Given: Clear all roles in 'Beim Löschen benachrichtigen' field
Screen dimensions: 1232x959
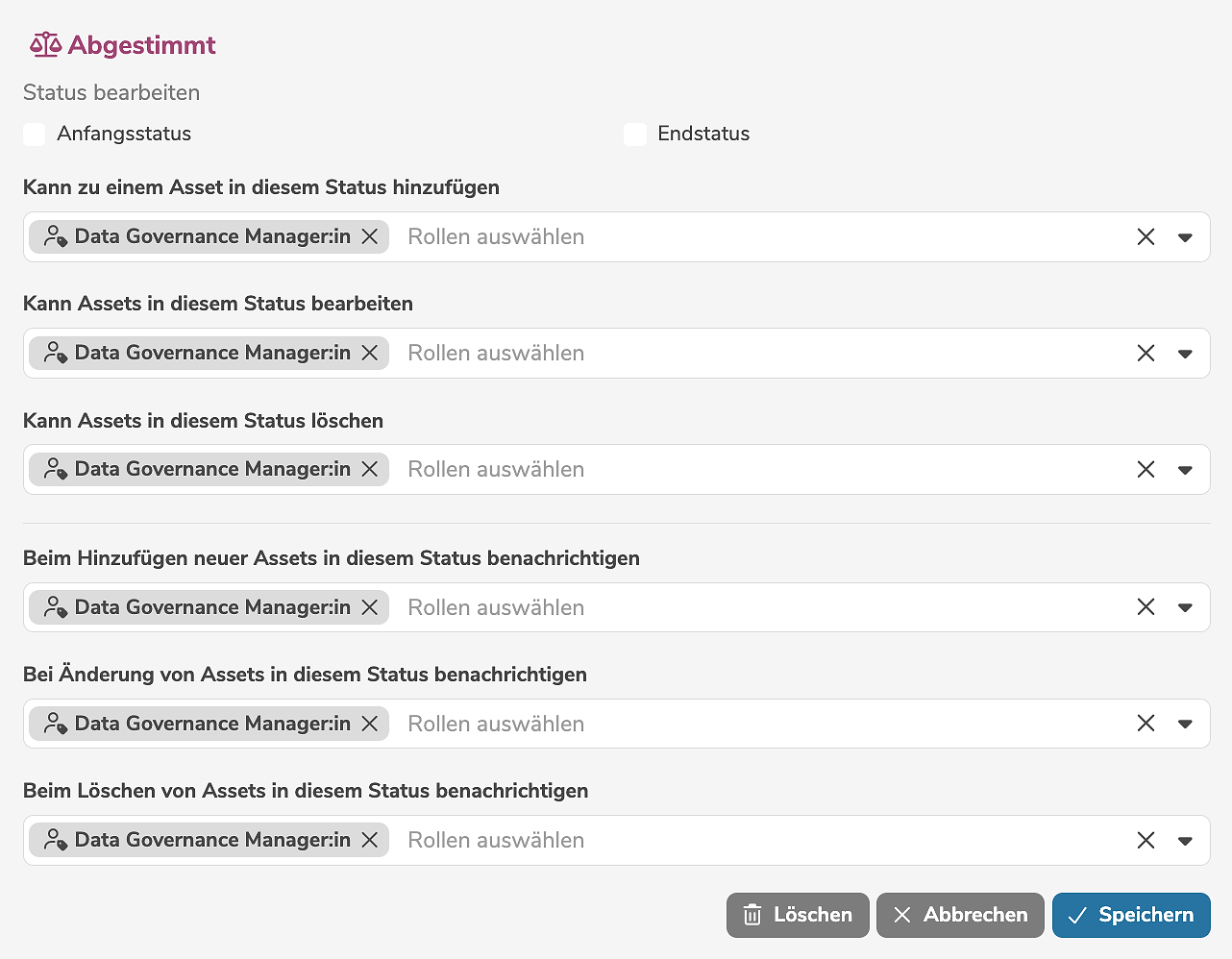Looking at the screenshot, I should click(1146, 840).
